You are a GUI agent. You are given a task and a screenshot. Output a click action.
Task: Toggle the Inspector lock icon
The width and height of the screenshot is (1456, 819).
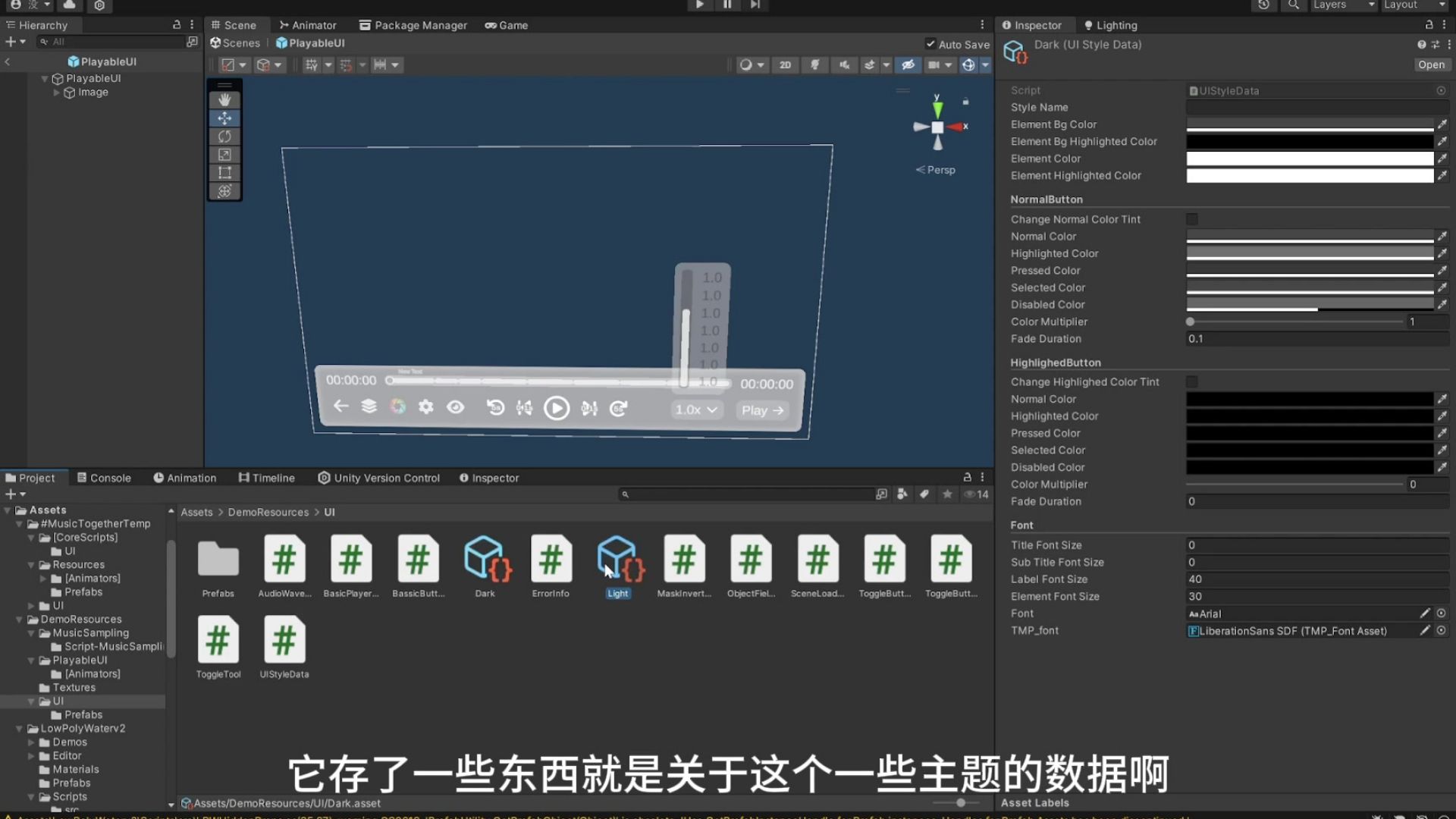coord(1429,25)
